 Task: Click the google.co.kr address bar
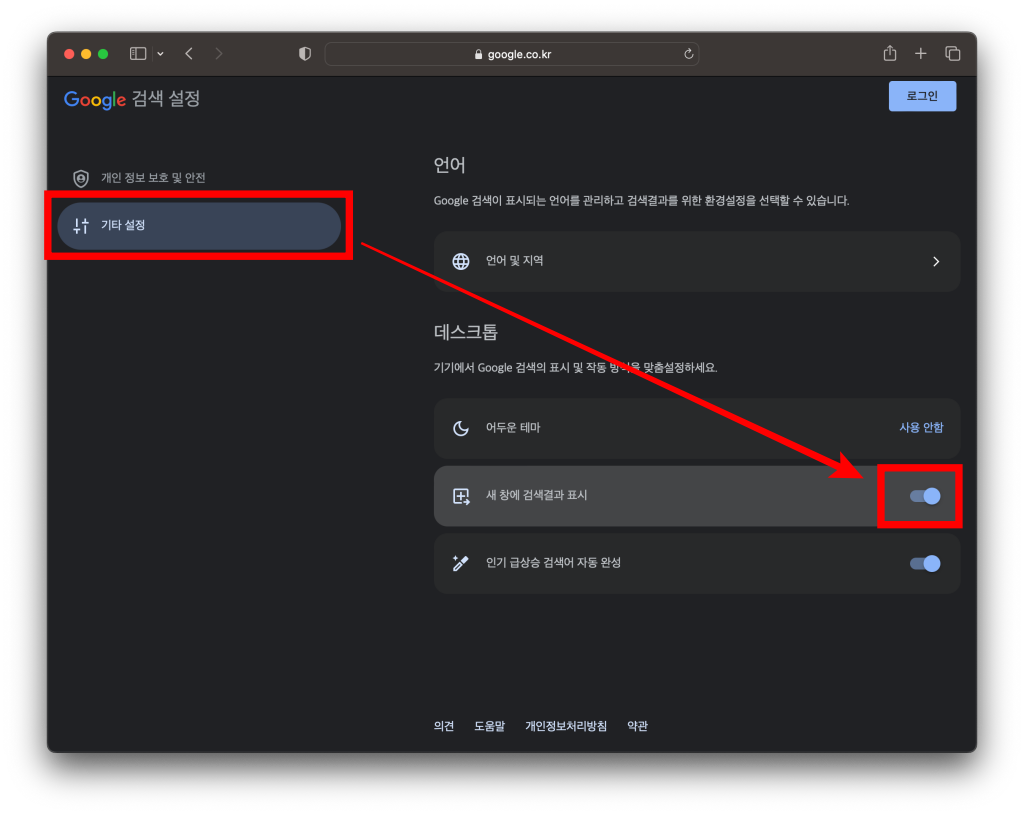pyautogui.click(x=511, y=54)
